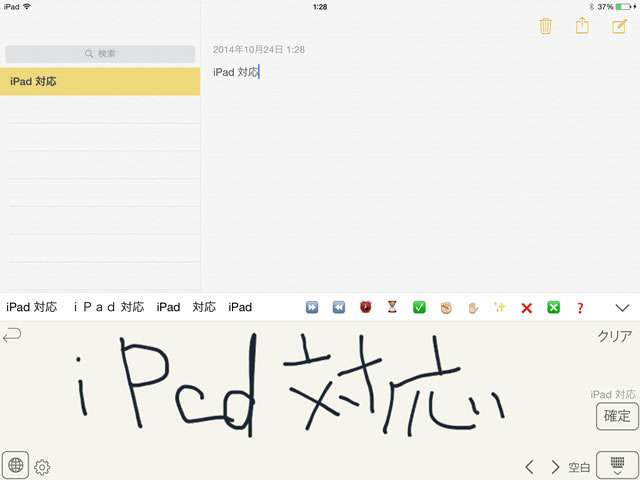This screenshot has height=480, width=640.
Task: Dismiss keyboard with hide-keyboard button
Action: click(617, 465)
